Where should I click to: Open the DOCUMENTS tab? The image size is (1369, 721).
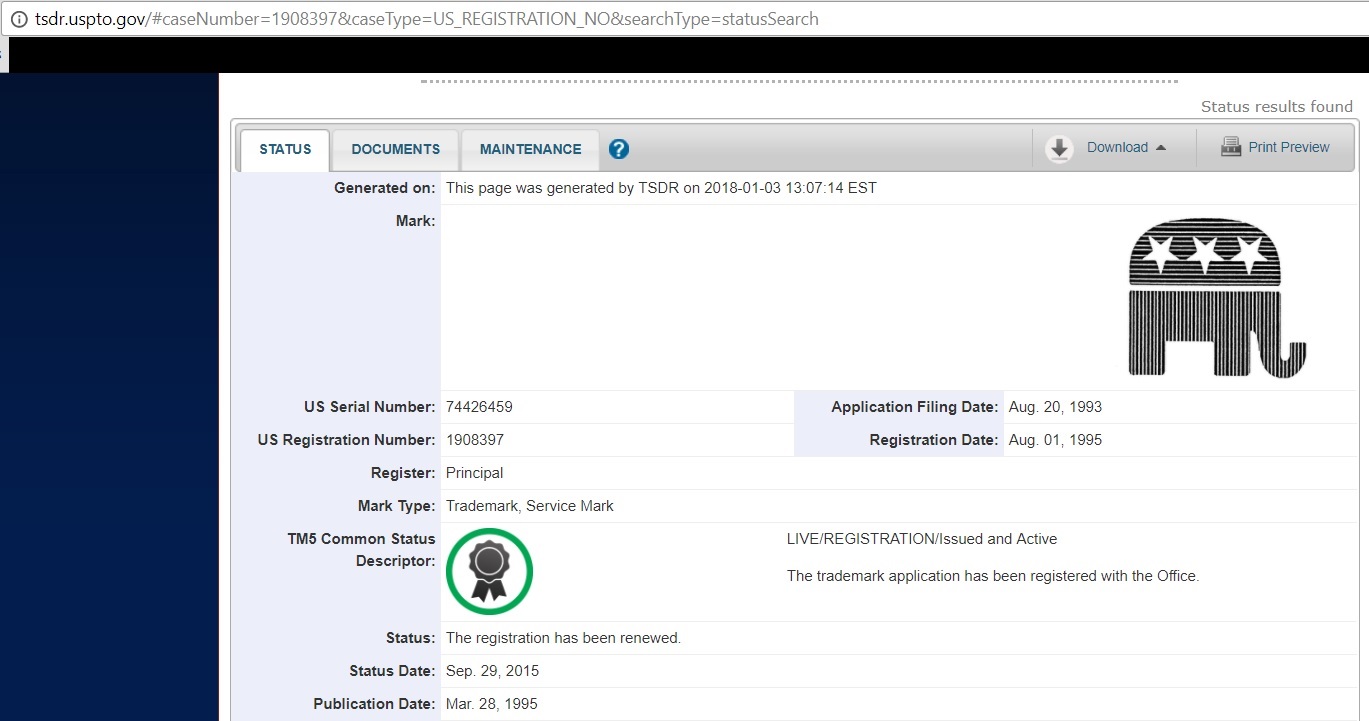pos(395,149)
